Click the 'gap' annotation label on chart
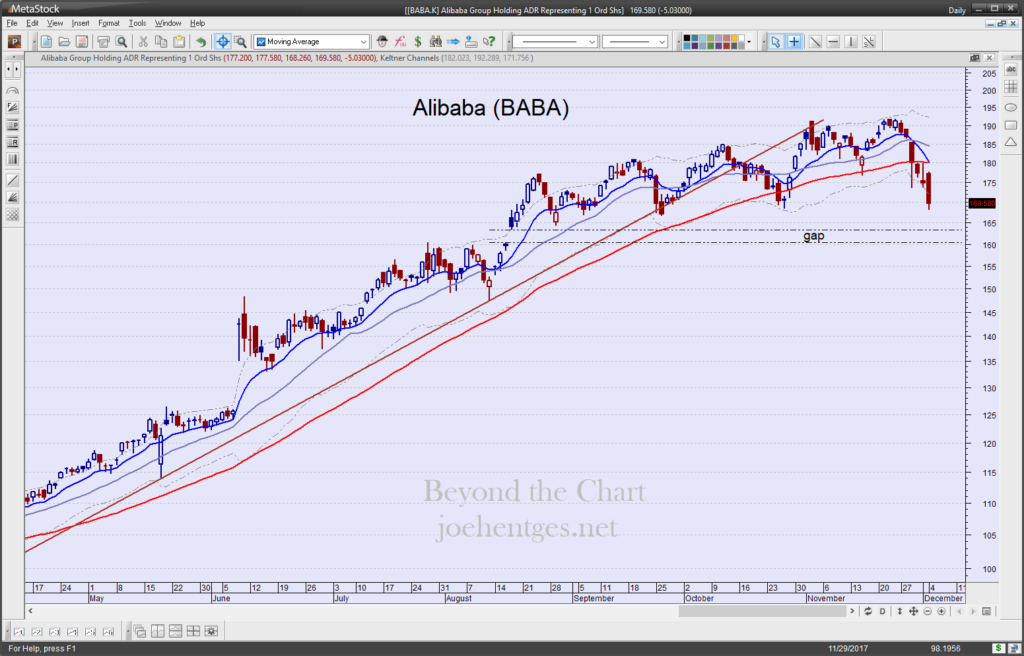The height and width of the screenshot is (656, 1024). (x=814, y=235)
